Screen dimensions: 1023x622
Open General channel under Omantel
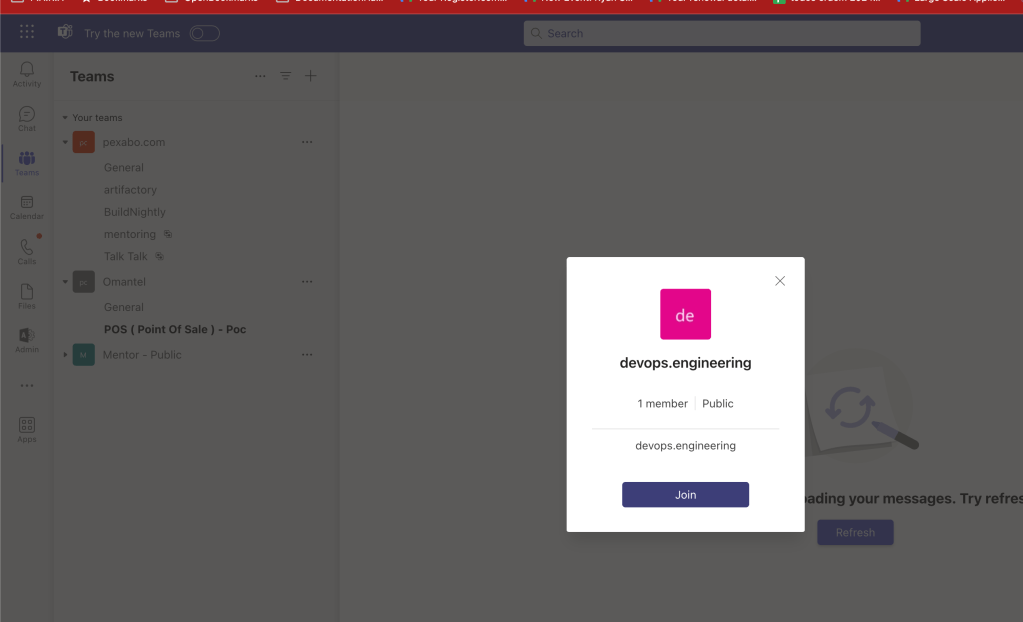pyautogui.click(x=123, y=307)
